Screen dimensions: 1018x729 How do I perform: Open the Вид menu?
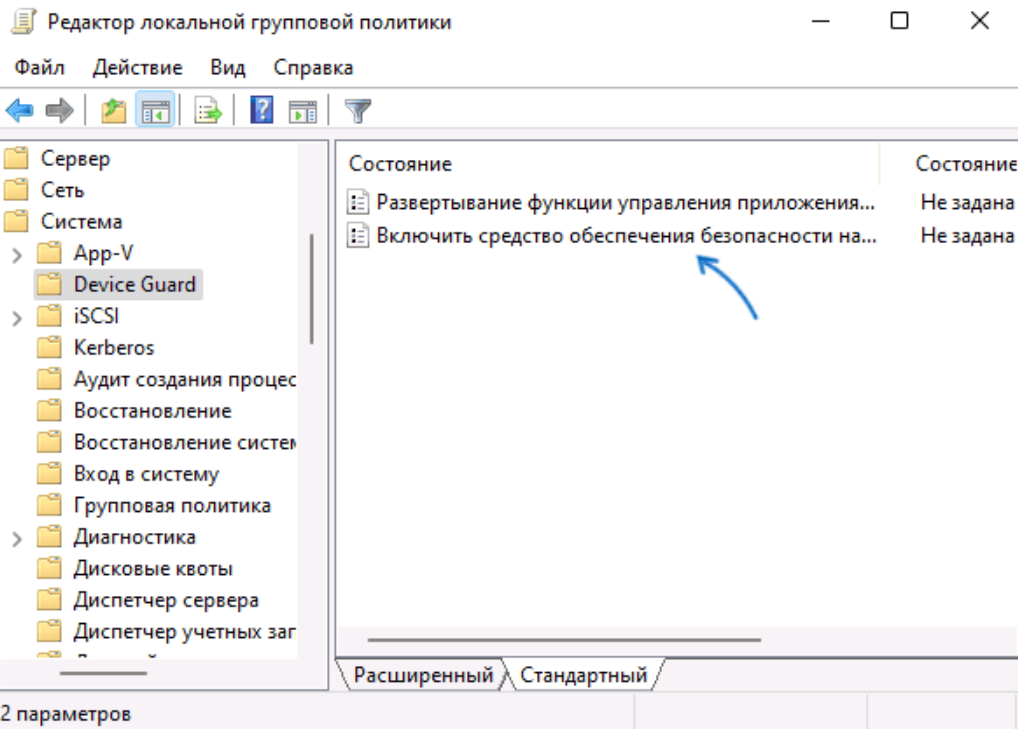coord(227,67)
